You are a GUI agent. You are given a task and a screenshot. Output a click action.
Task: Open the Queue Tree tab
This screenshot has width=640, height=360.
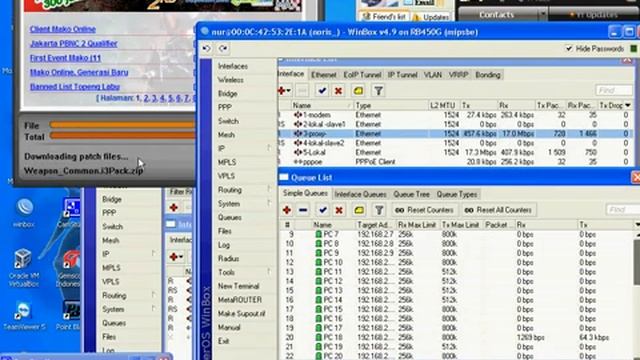(411, 195)
